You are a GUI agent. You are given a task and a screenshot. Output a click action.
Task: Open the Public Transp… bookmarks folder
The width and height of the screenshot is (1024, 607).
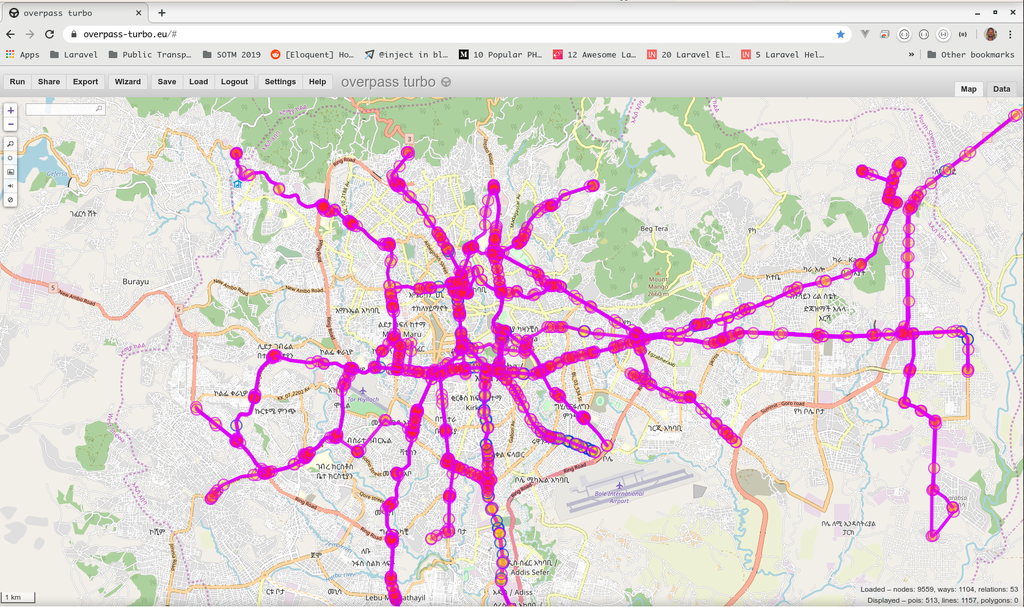[x=150, y=55]
